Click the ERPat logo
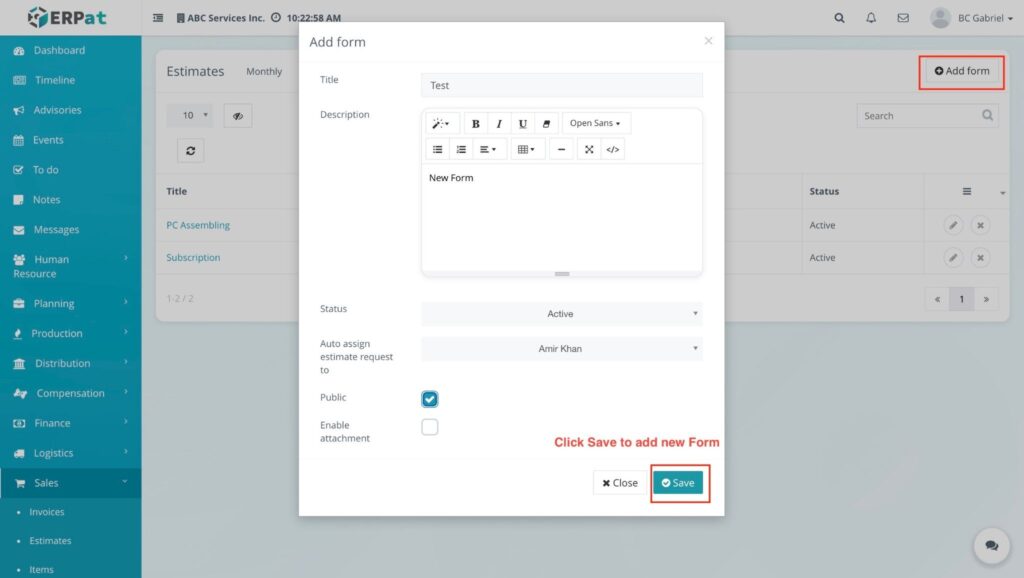The height and width of the screenshot is (578, 1024). [67, 17]
